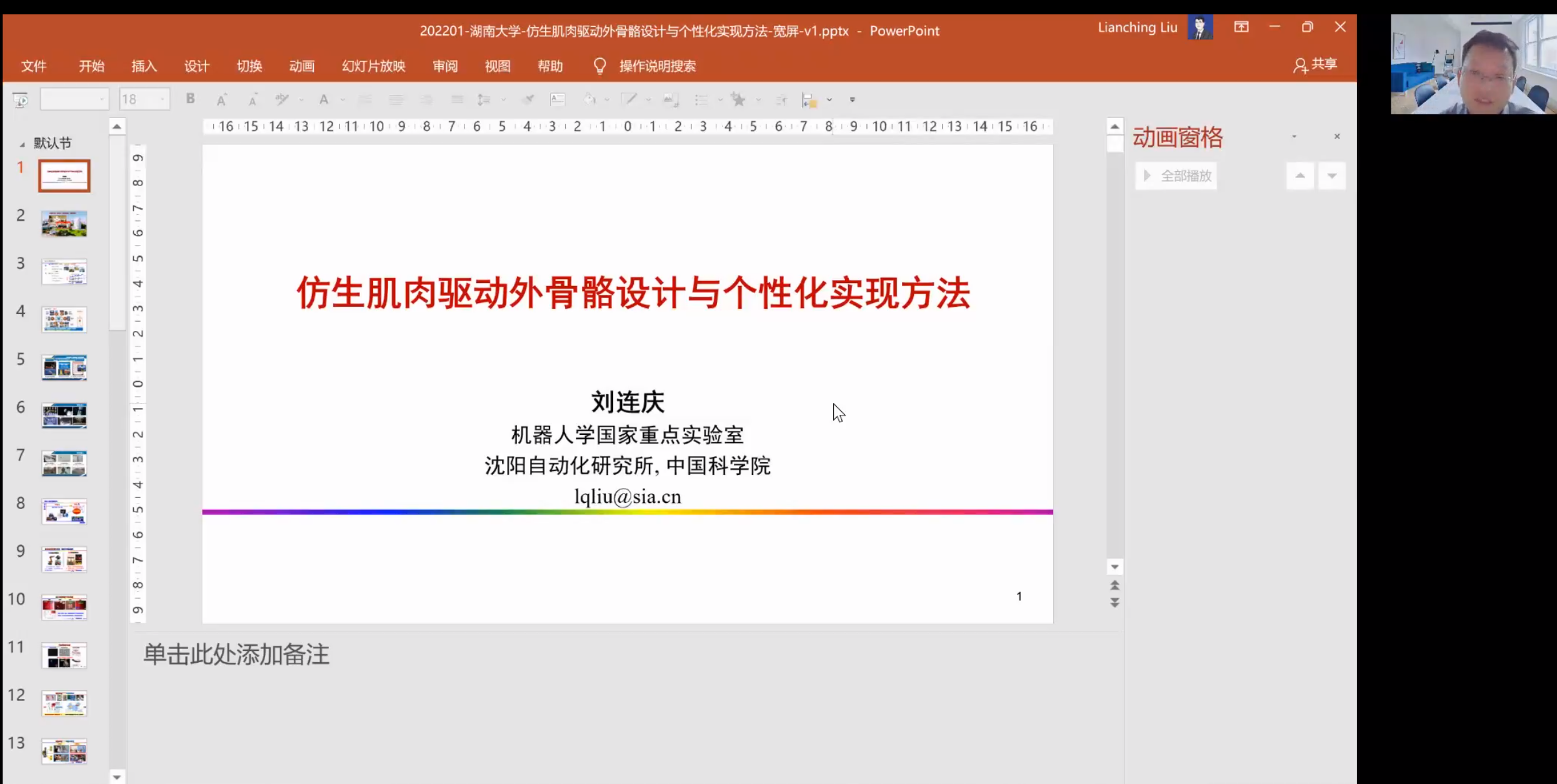Toggle bold formatting
This screenshot has width=1557, height=784.
(x=191, y=99)
